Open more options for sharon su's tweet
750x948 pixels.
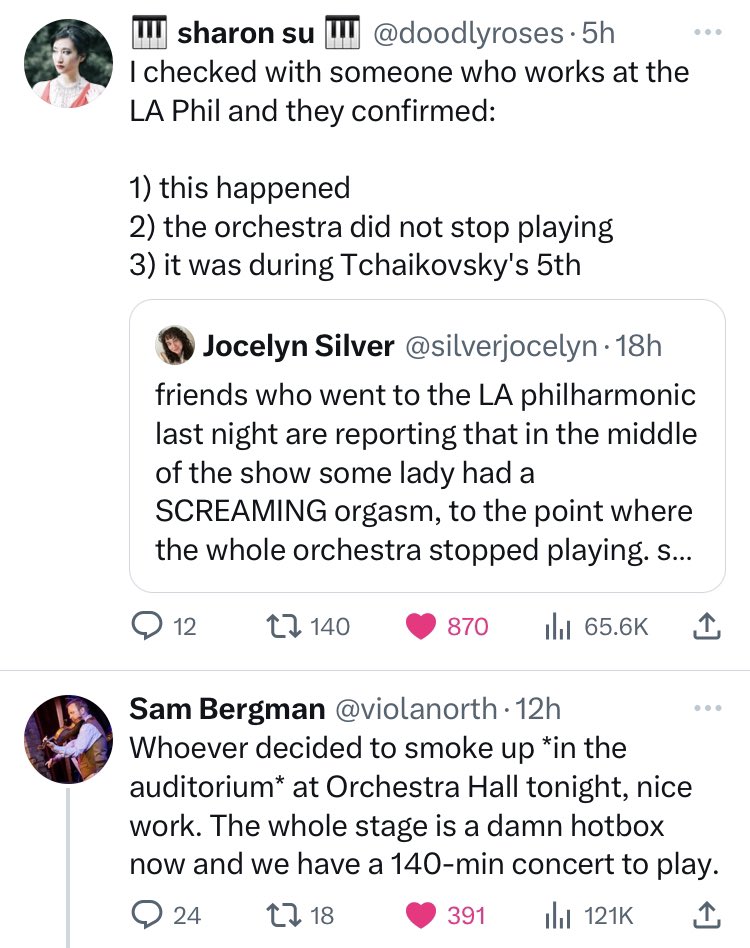click(x=708, y=32)
